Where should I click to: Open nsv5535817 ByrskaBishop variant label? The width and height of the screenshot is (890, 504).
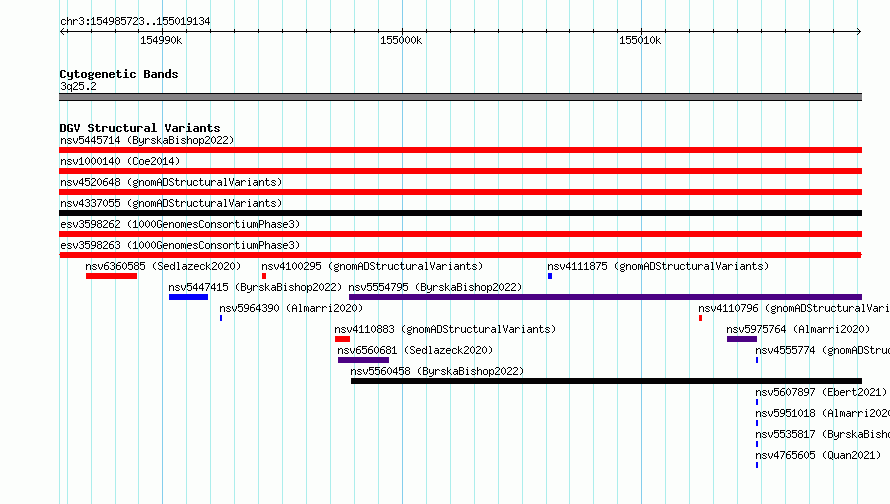point(822,434)
